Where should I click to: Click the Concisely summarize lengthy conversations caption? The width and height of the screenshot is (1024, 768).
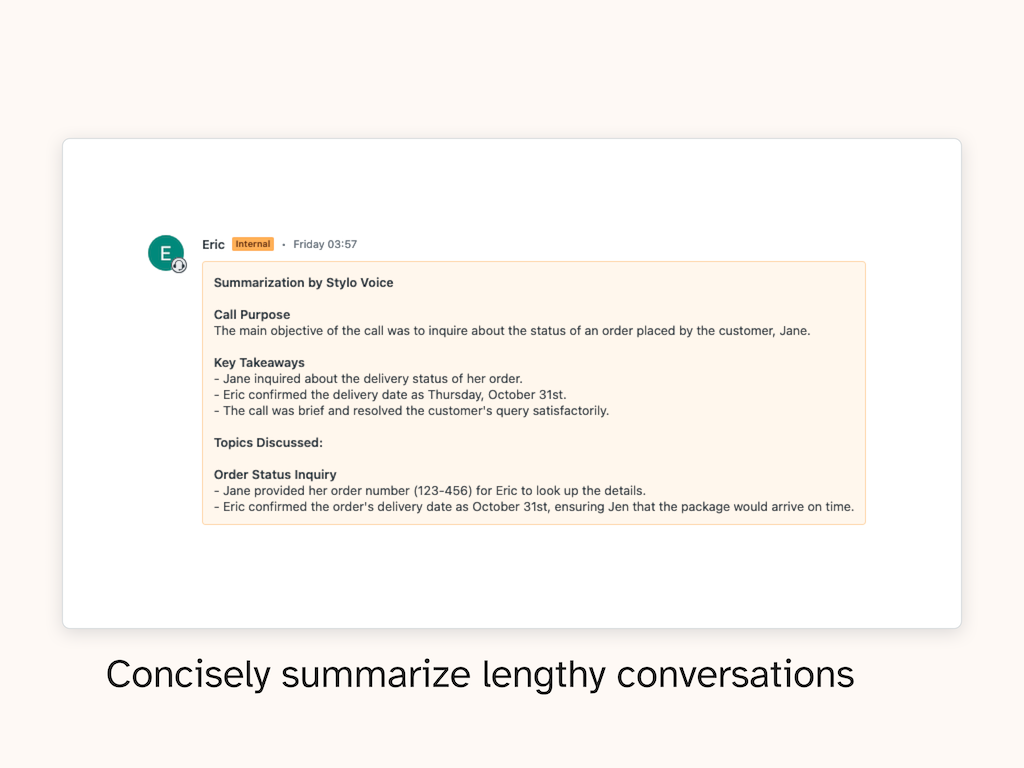480,674
